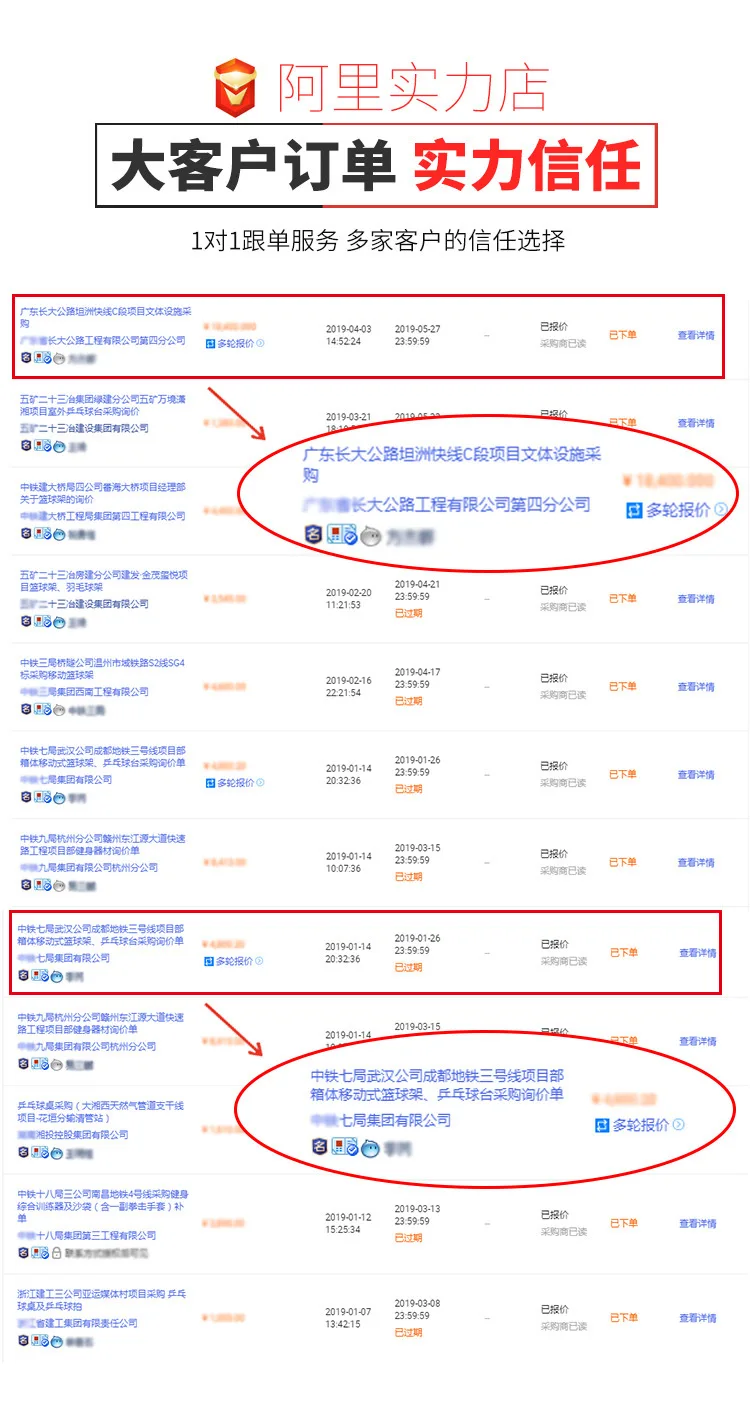Click the certification icon in 番海大桥 row
The width and height of the screenshot is (750, 1411).
42,533
